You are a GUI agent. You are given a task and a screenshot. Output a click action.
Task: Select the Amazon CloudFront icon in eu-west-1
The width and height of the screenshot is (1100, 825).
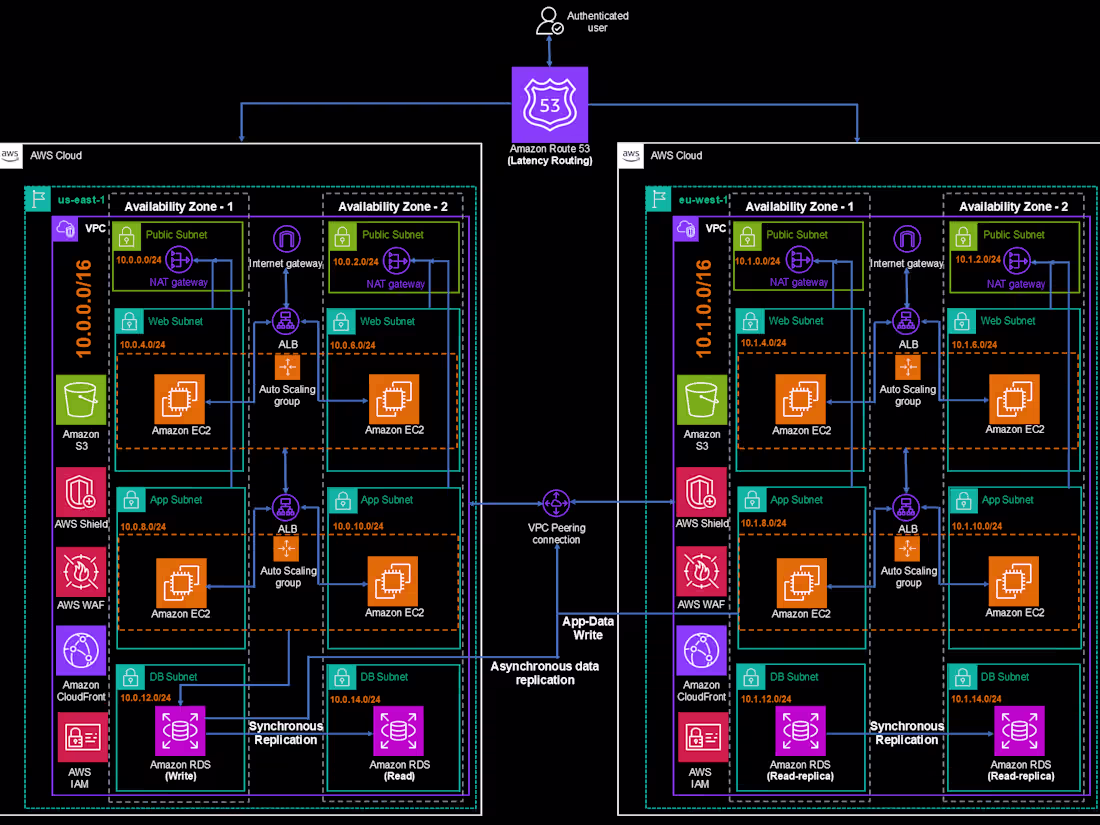pos(701,652)
